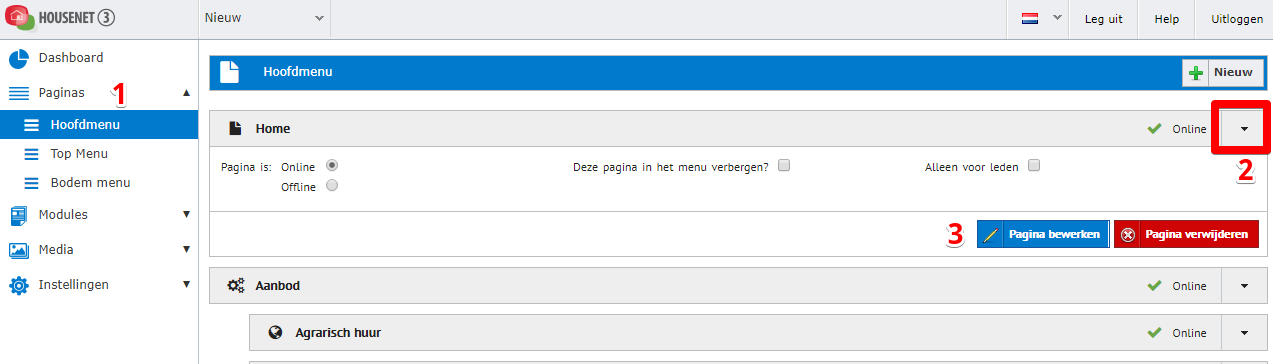1276x364 pixels.
Task: Click the Media picture icon
Action: [19, 250]
